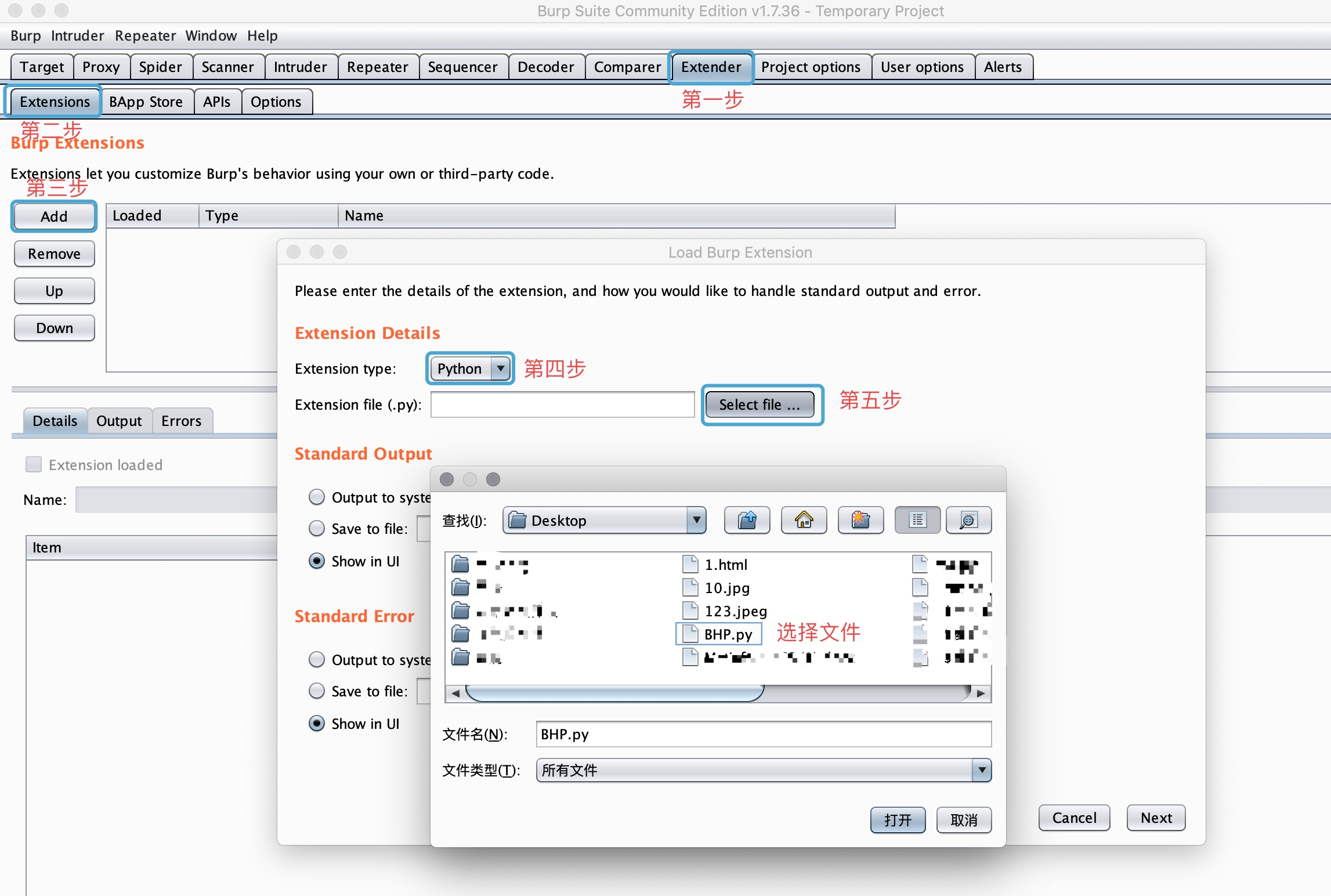Viewport: 1331px width, 896px height.
Task: Show the Errors tab of extension info
Action: (x=182, y=421)
